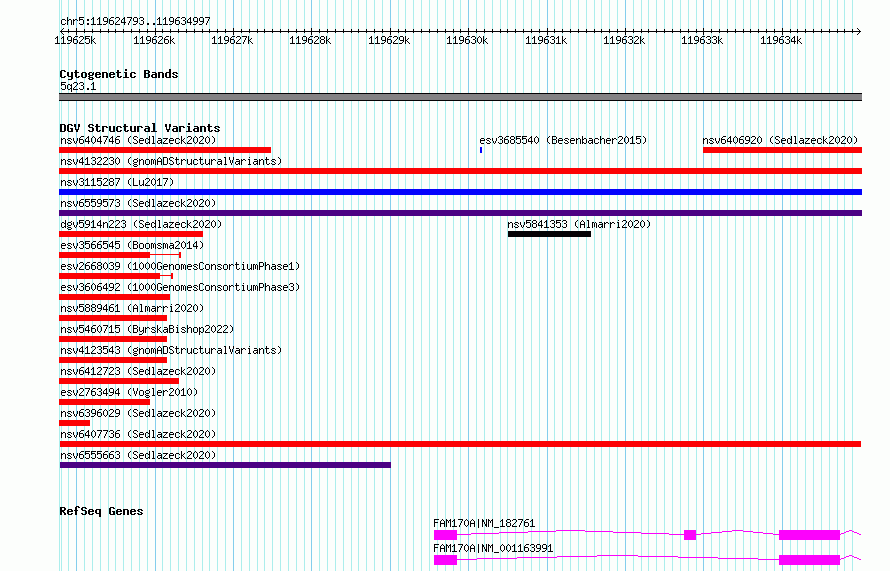Click the FAM170A|NM_182761 gene label
Viewport: 890px width, 571px height.
coord(484,523)
